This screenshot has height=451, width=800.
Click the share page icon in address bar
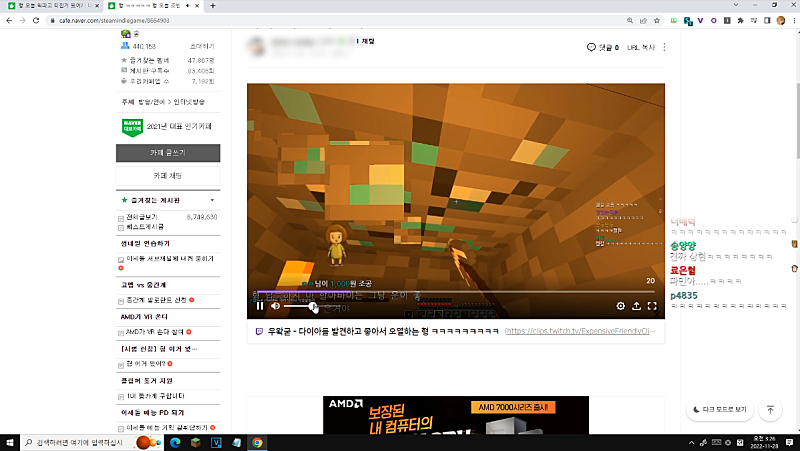[x=643, y=20]
